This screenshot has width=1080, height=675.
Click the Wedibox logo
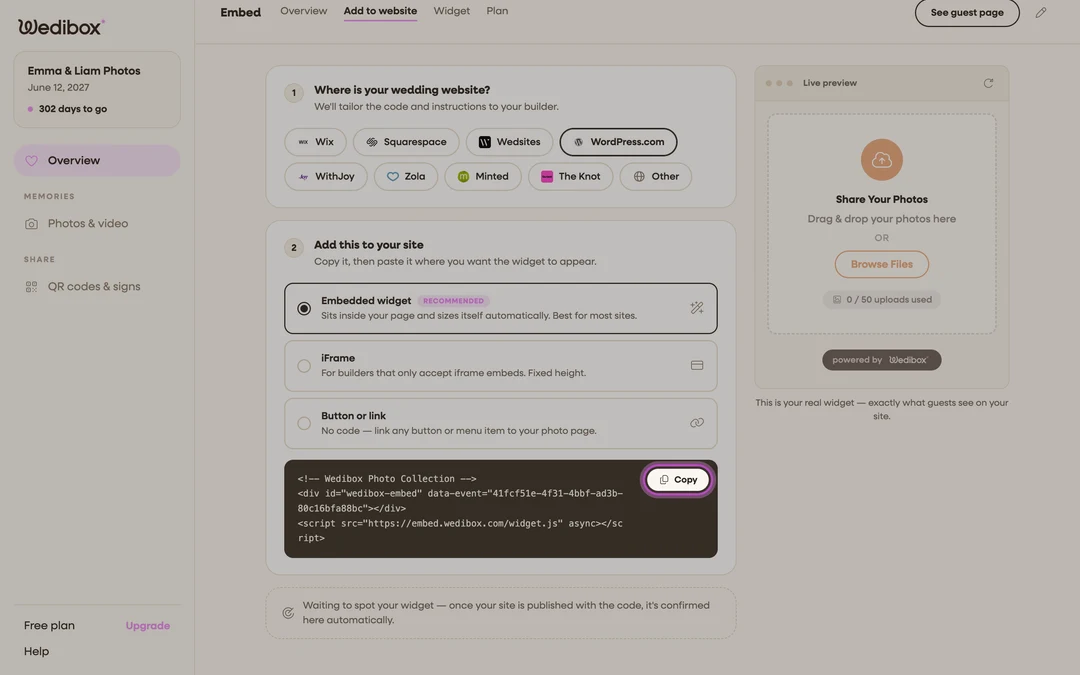pos(61,27)
